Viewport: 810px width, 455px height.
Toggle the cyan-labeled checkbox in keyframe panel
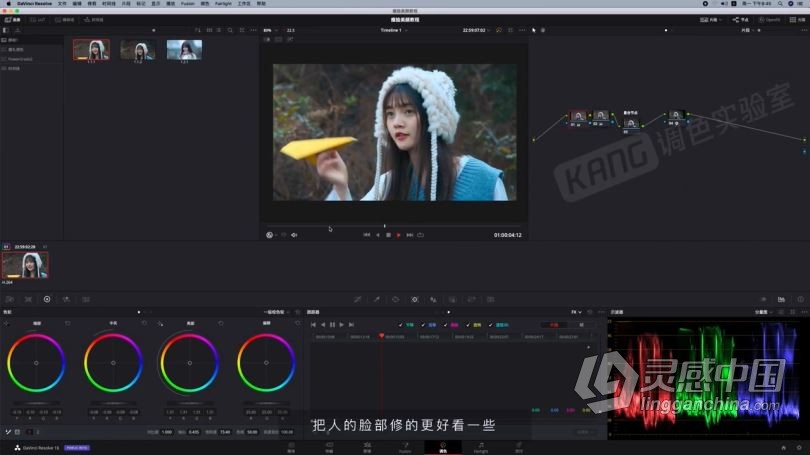click(491, 325)
